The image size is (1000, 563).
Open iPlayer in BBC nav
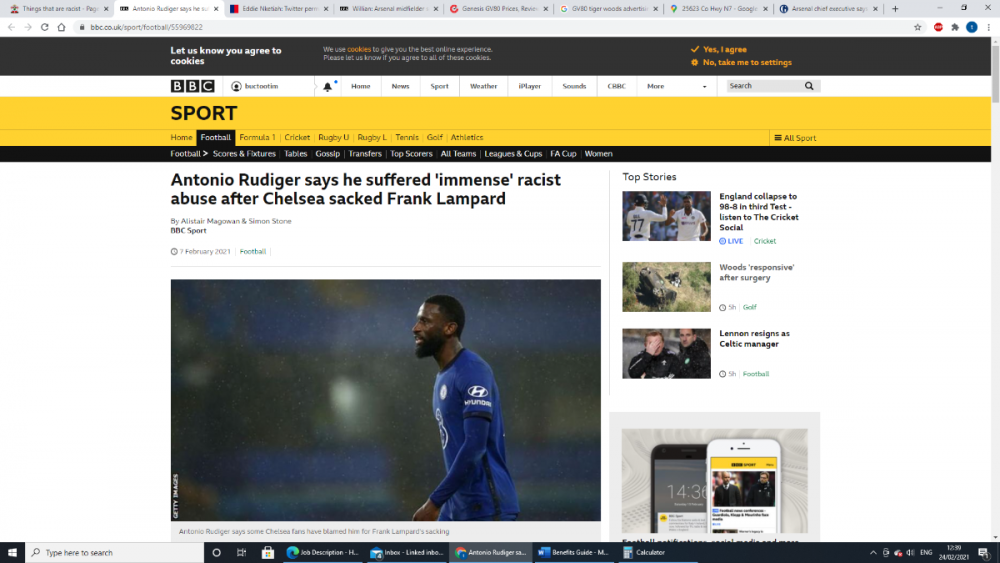point(529,86)
